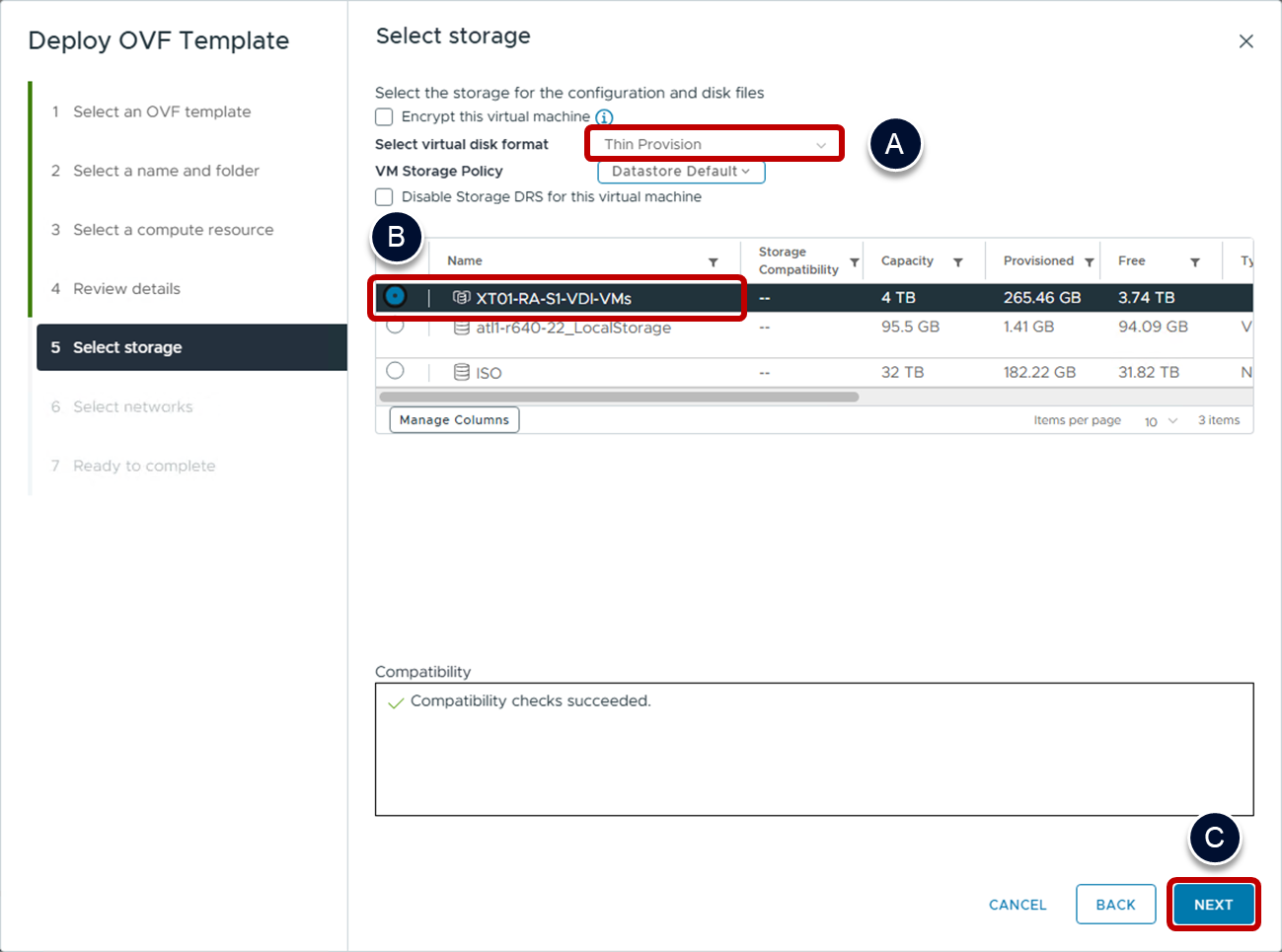Viewport: 1282px width, 952px height.
Task: Change items per page dropdown
Action: click(x=1161, y=421)
